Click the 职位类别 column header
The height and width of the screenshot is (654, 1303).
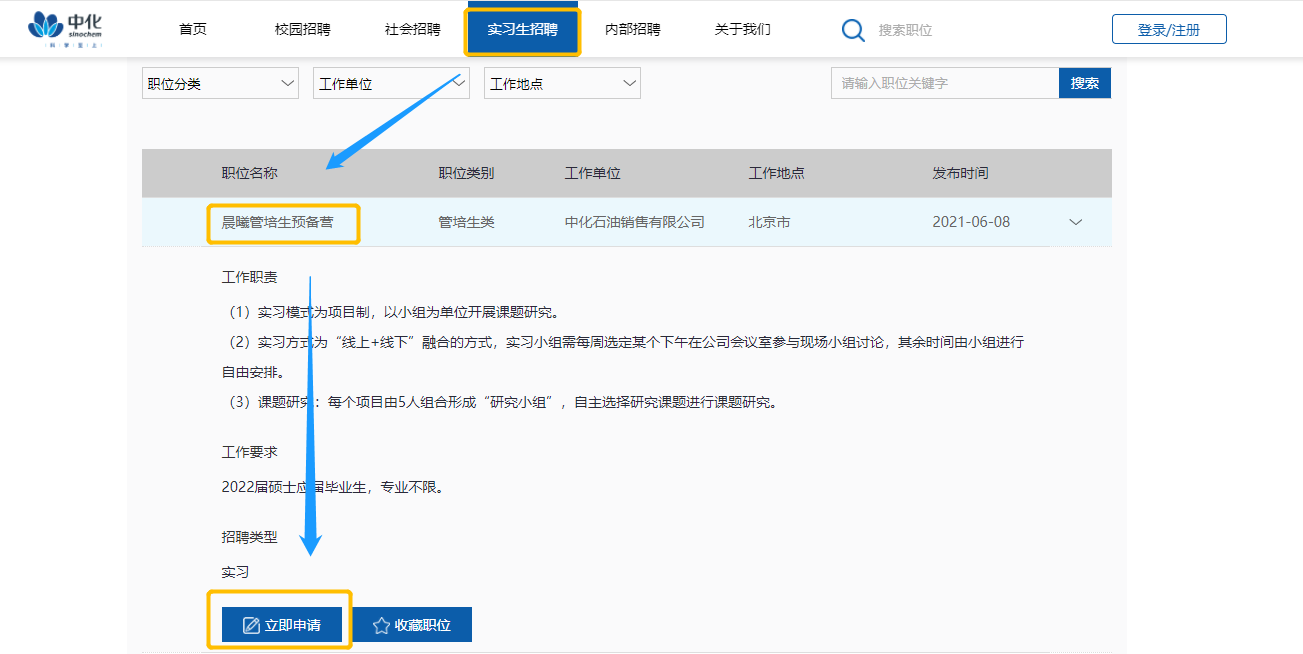(x=466, y=173)
